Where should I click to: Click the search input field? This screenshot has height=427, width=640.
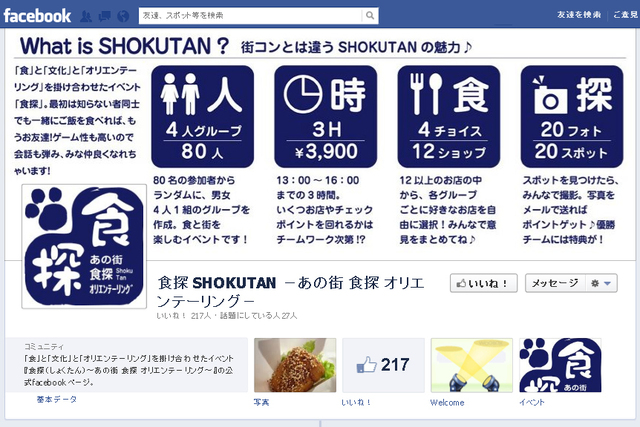point(250,16)
